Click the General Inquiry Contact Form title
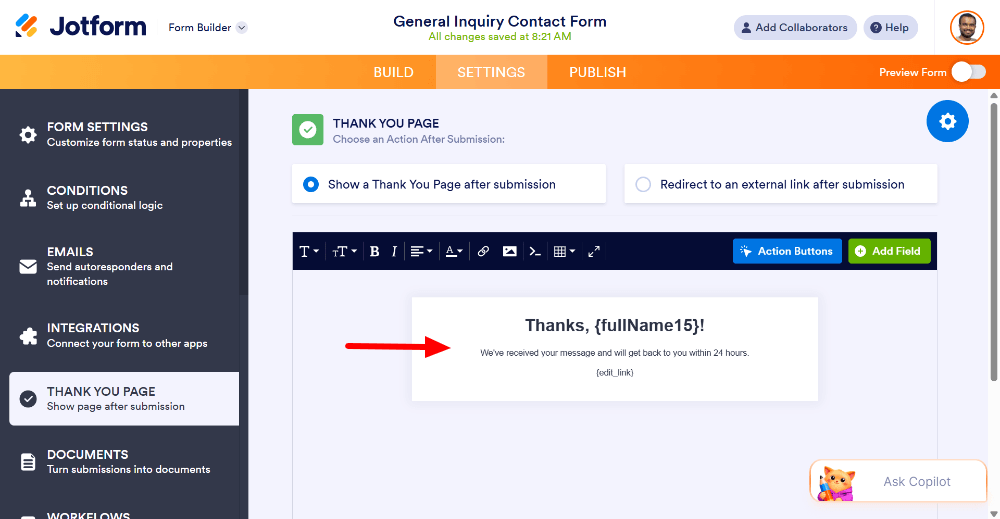 [499, 21]
